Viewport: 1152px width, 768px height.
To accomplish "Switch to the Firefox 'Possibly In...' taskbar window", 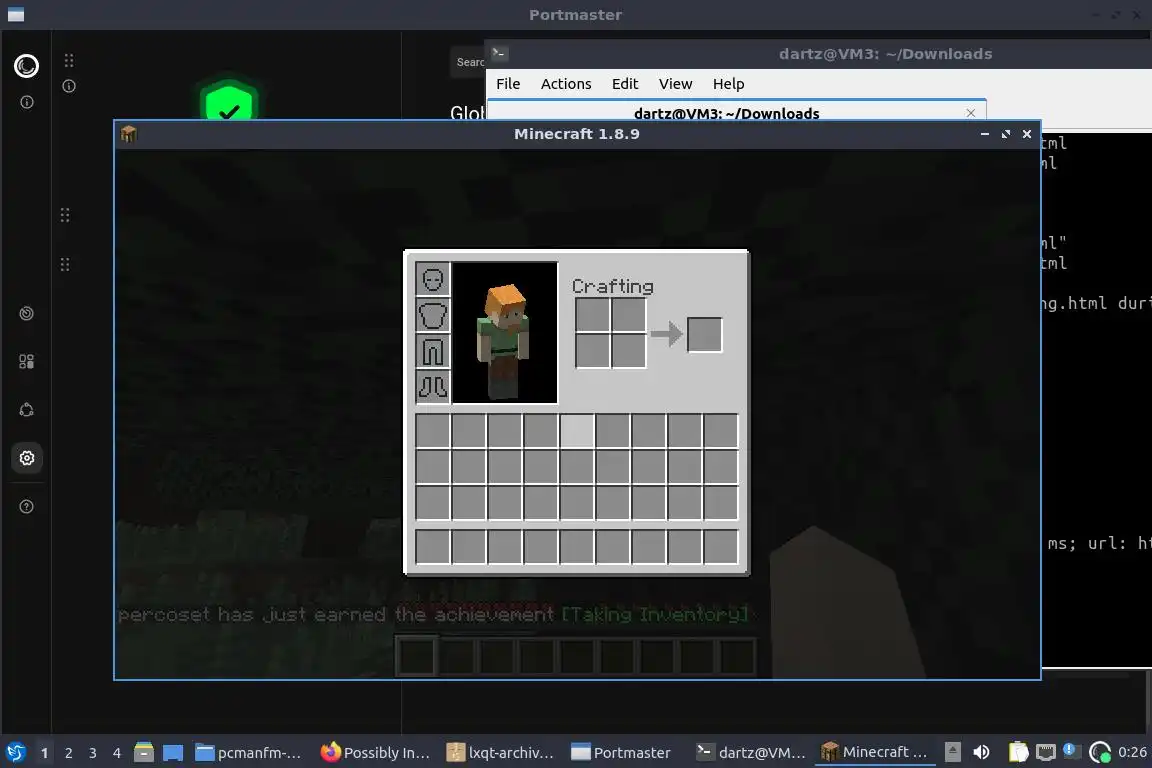I will (x=375, y=752).
